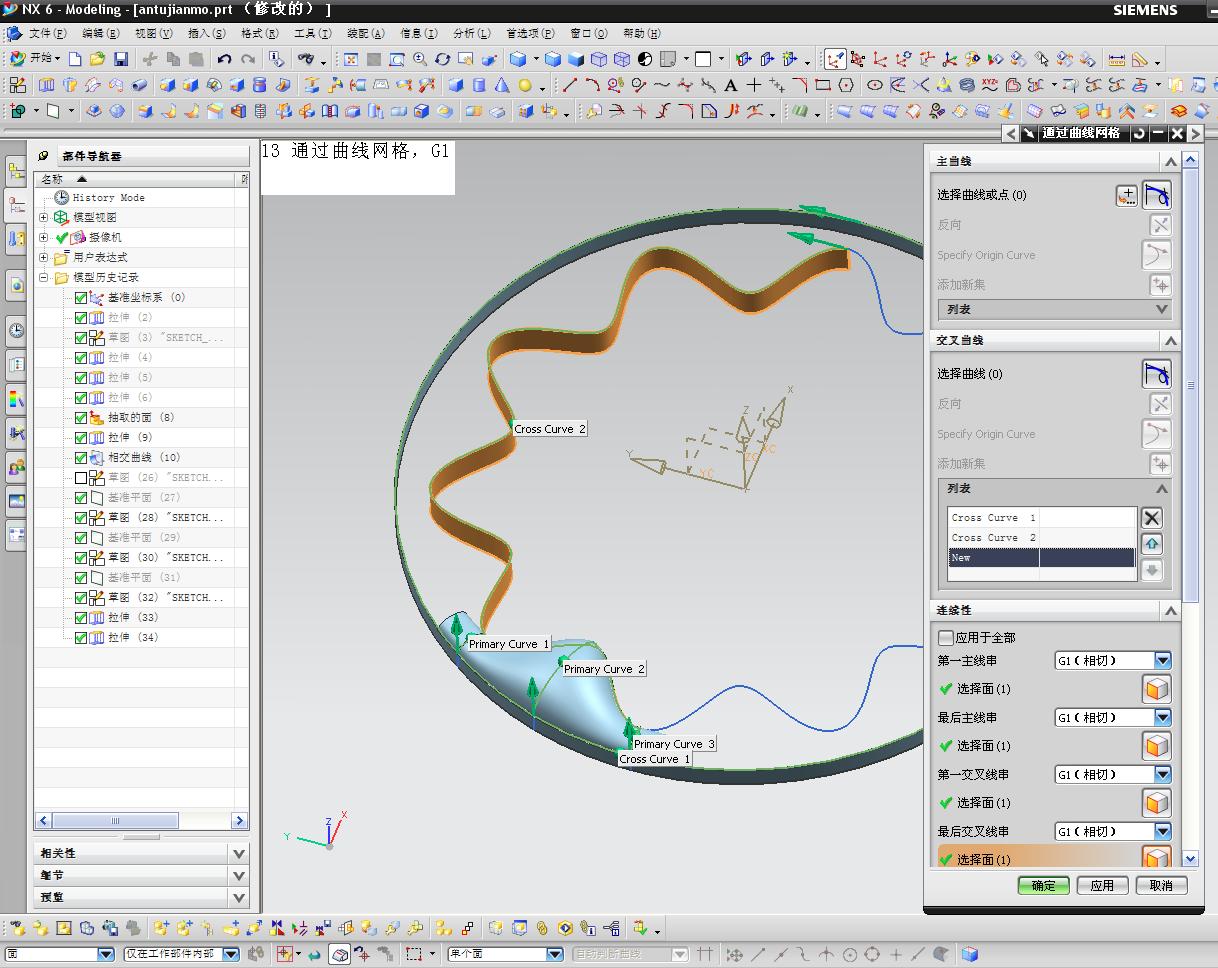Move the cross curve up in list
This screenshot has width=1218, height=968.
pyautogui.click(x=1152, y=544)
